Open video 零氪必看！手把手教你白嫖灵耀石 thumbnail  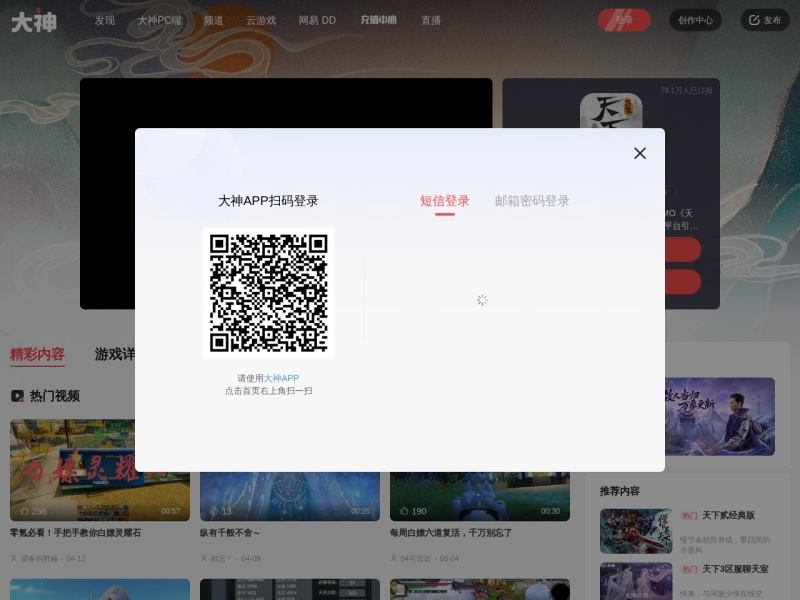pos(99,470)
